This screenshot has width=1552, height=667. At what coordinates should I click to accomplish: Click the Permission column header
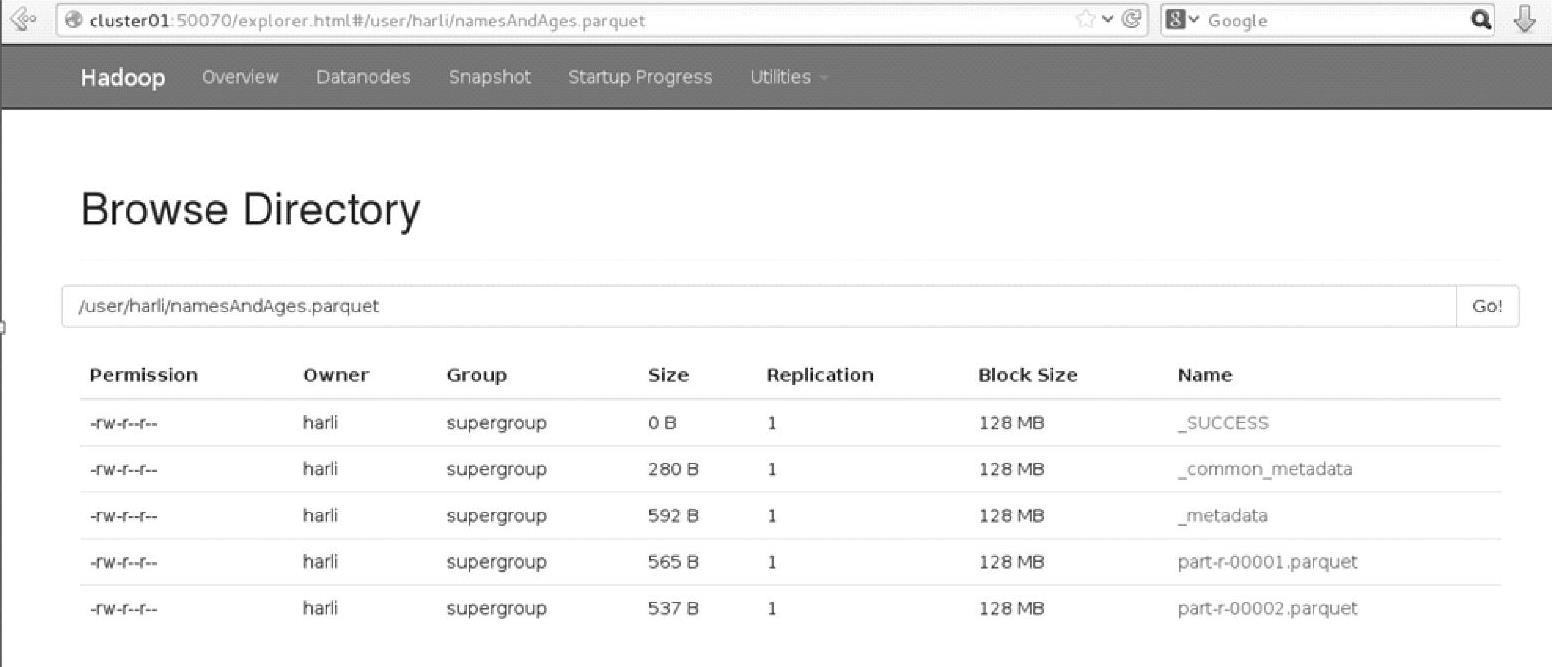coord(144,376)
